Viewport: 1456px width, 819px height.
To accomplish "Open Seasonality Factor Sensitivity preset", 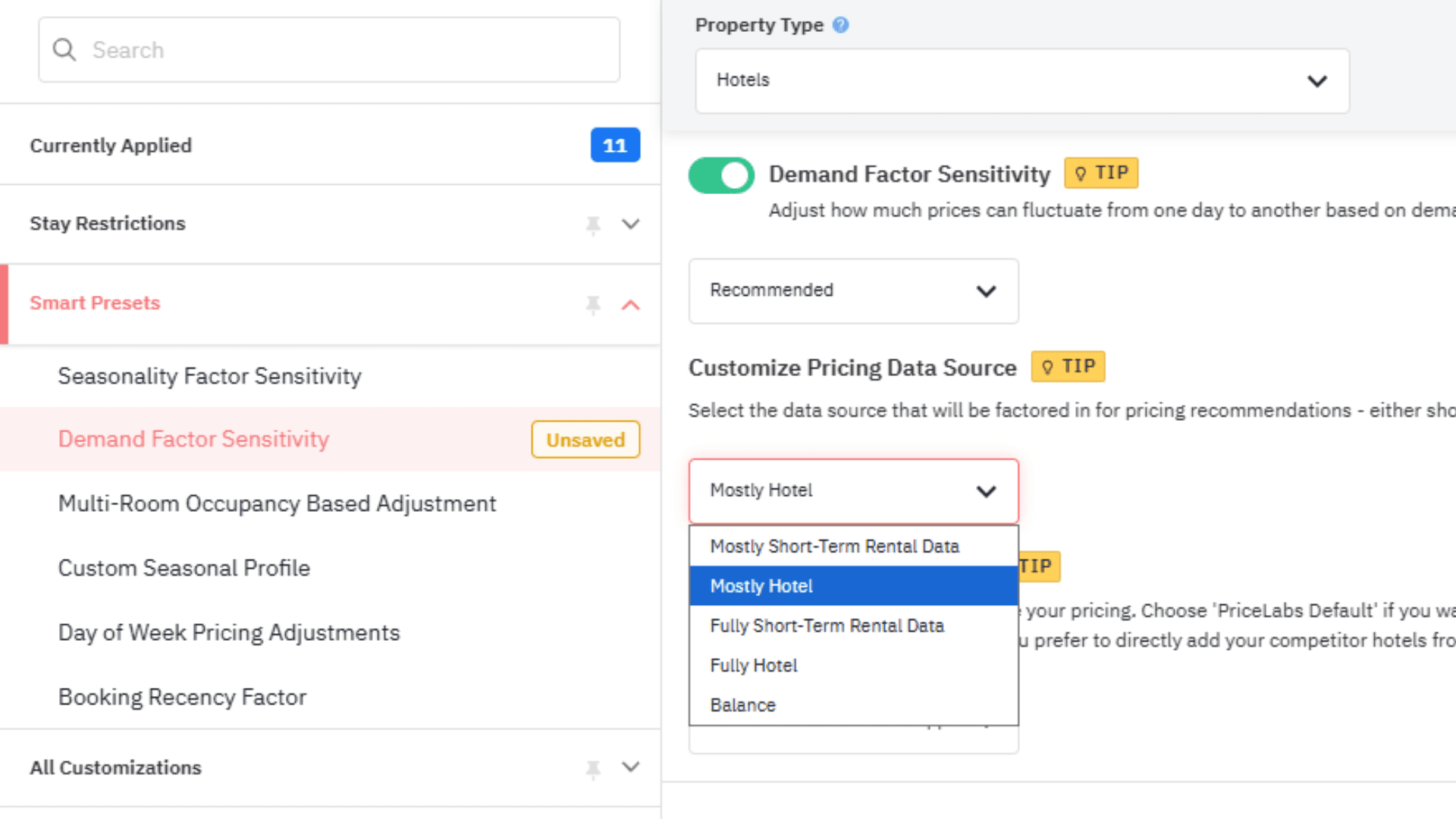I will (x=209, y=376).
